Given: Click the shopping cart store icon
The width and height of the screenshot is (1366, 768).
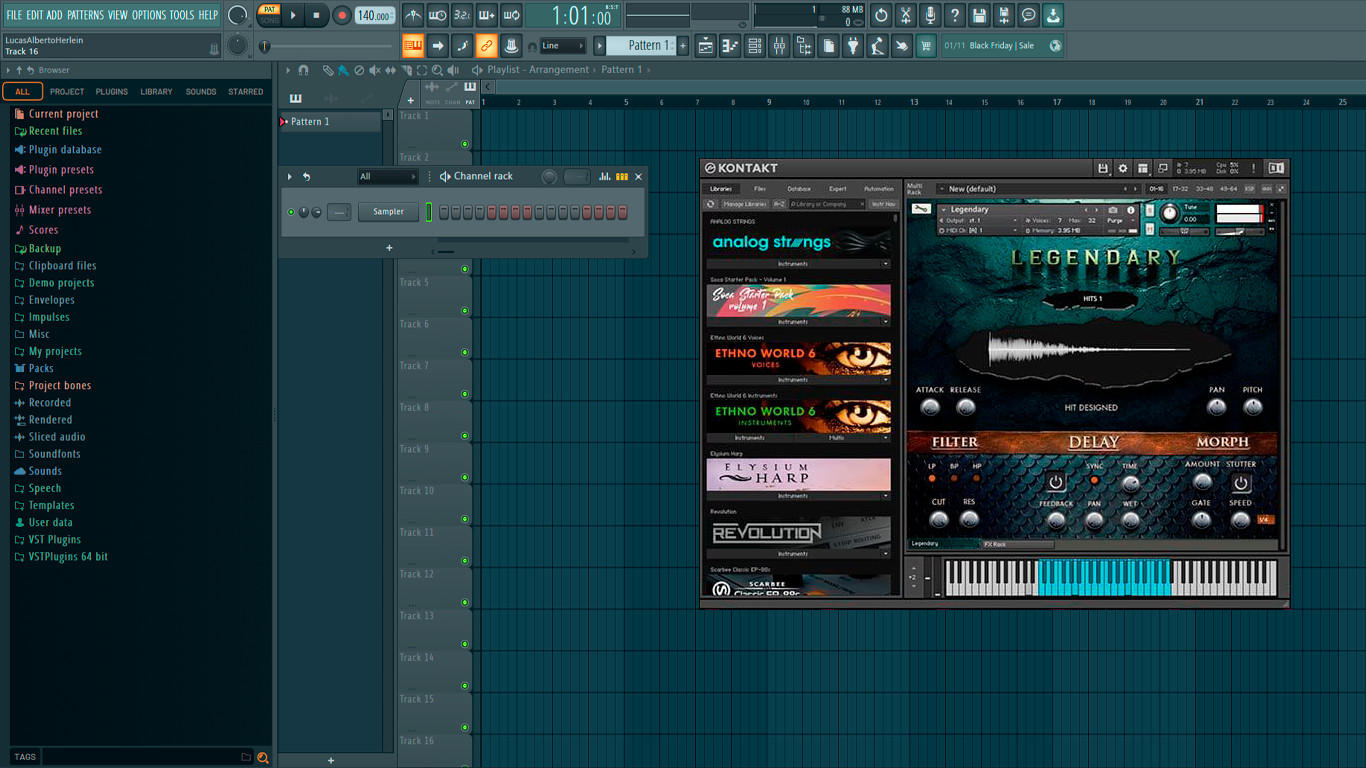Looking at the screenshot, I should click(926, 46).
